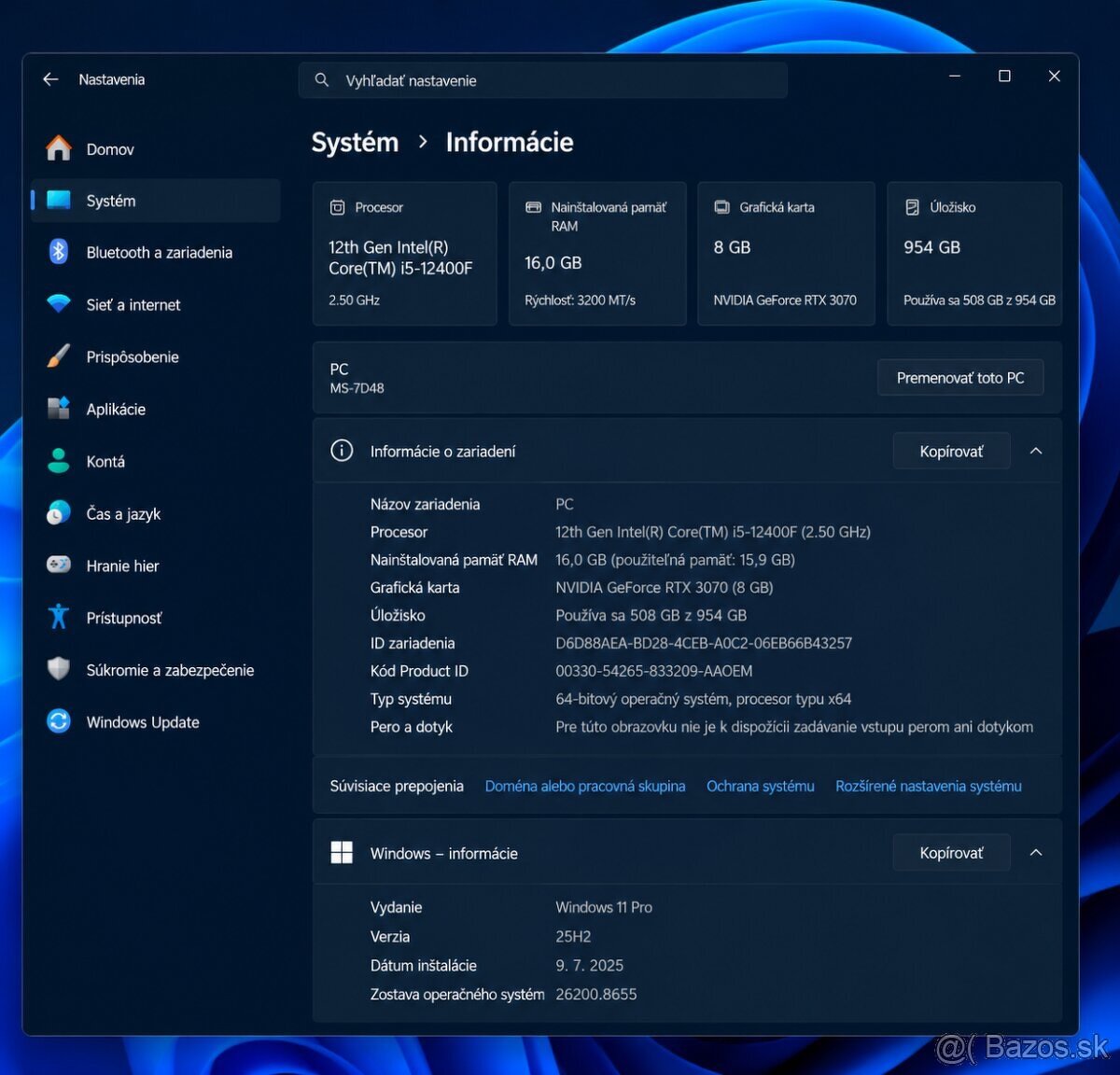Select the Procesor summary card

click(x=405, y=254)
